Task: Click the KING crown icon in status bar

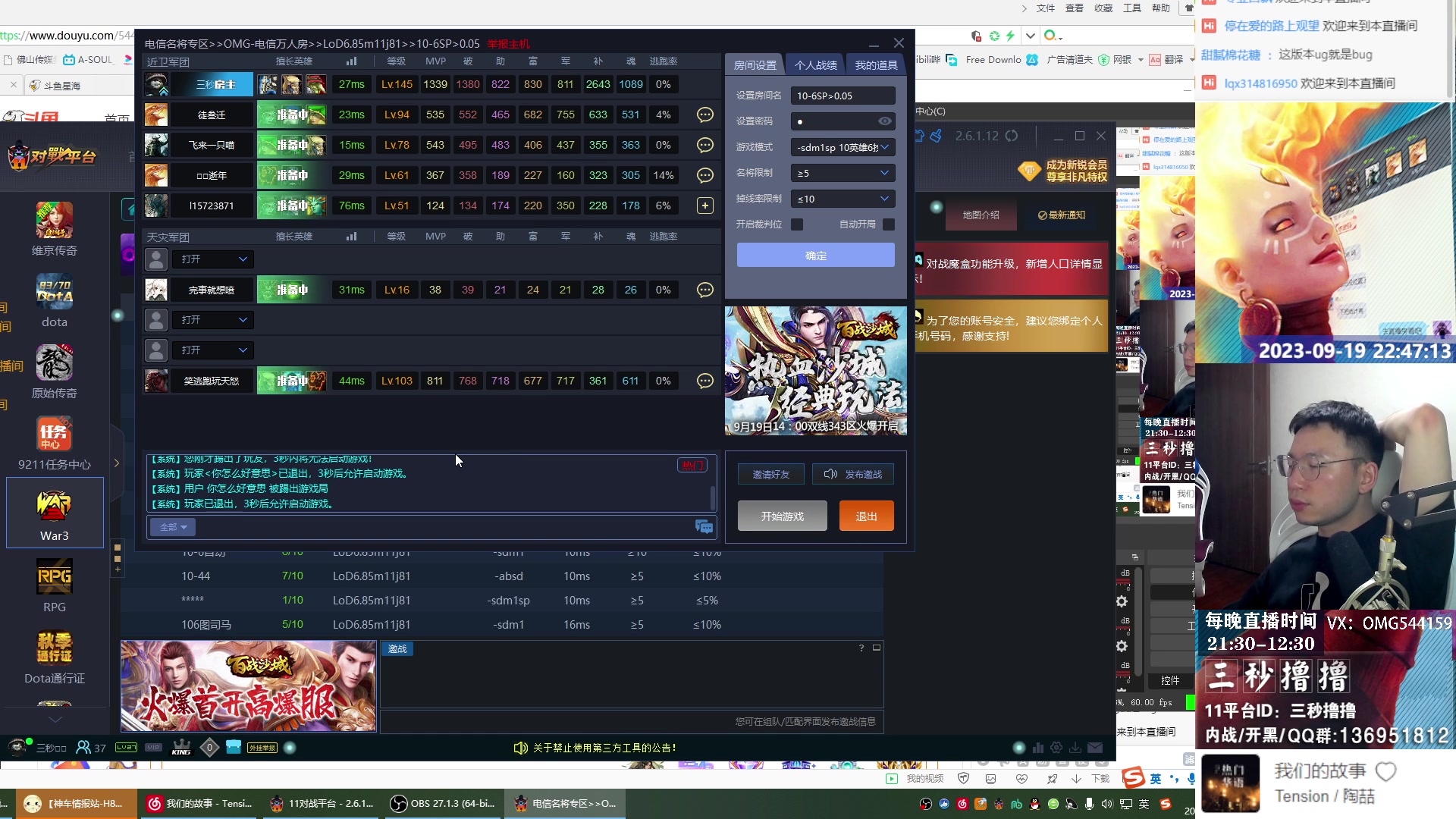Action: pos(181,748)
